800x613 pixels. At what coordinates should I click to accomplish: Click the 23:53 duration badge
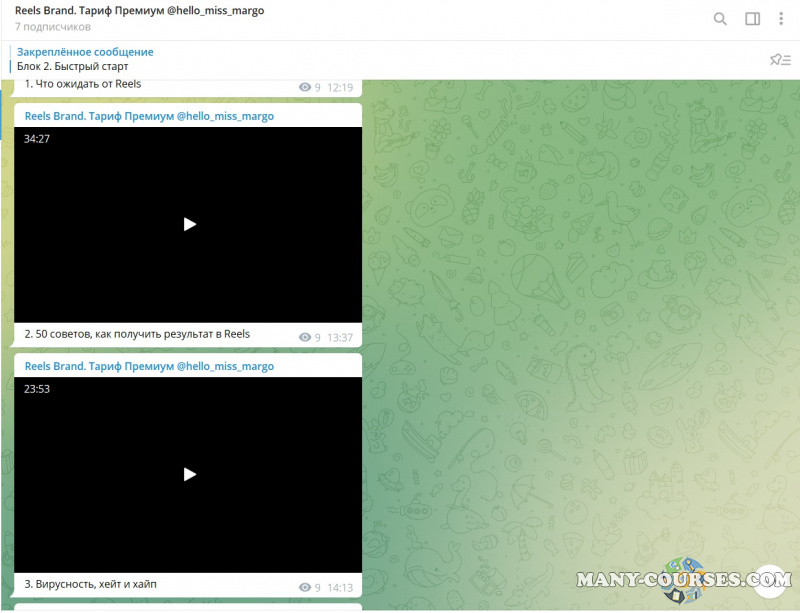pos(37,389)
